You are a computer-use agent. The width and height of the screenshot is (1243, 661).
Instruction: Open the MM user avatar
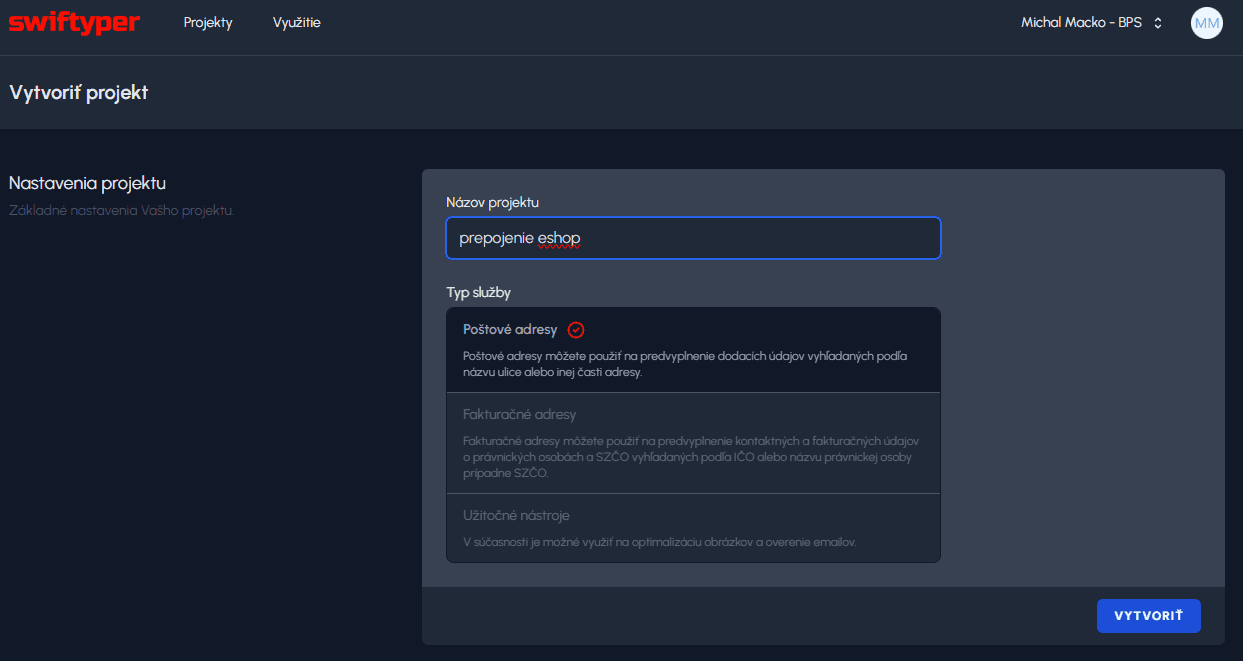(1206, 23)
